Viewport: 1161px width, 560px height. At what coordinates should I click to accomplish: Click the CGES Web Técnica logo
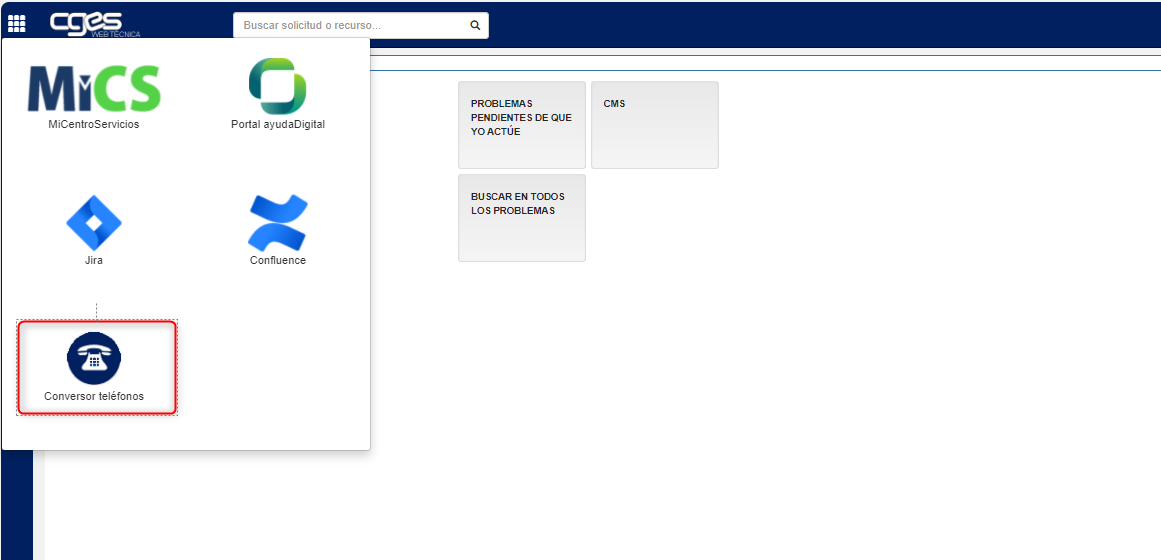95,24
